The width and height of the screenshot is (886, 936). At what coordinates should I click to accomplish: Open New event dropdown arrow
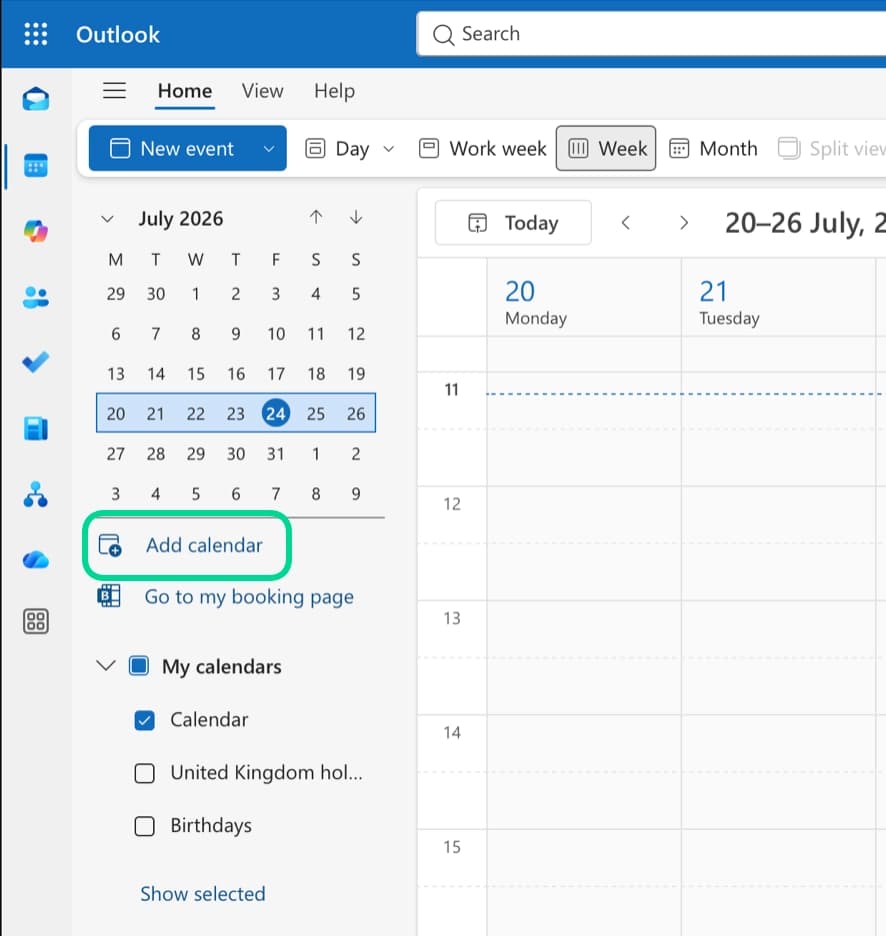click(269, 149)
